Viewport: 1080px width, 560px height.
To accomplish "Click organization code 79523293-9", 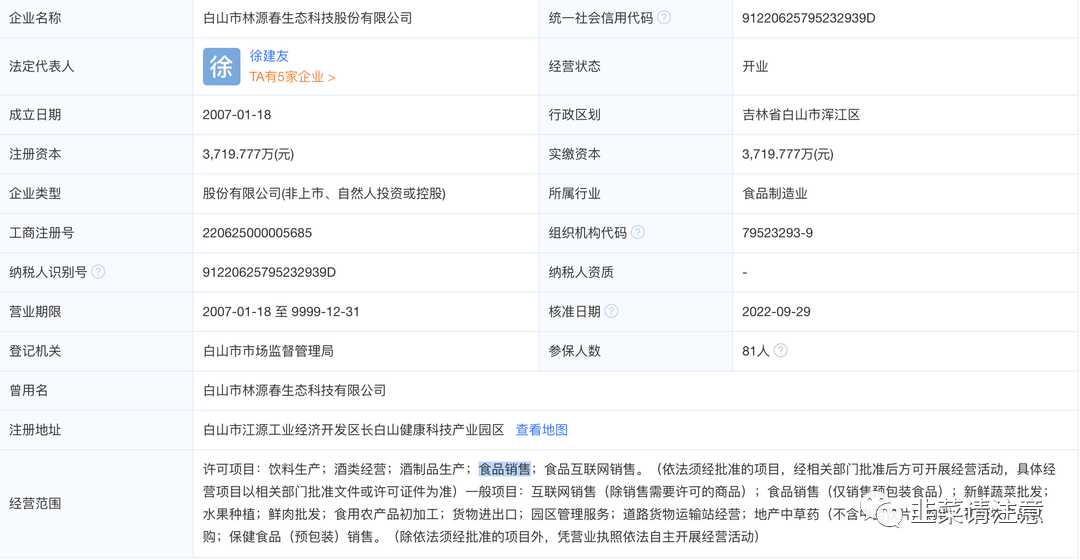I will [x=778, y=233].
